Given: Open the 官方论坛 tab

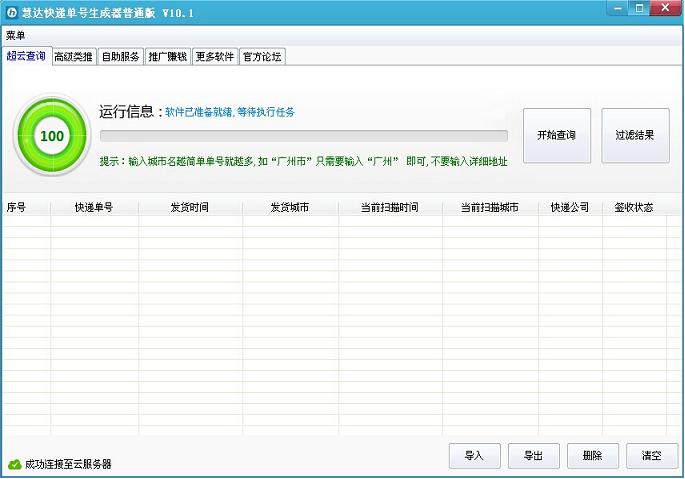Looking at the screenshot, I should pos(263,57).
